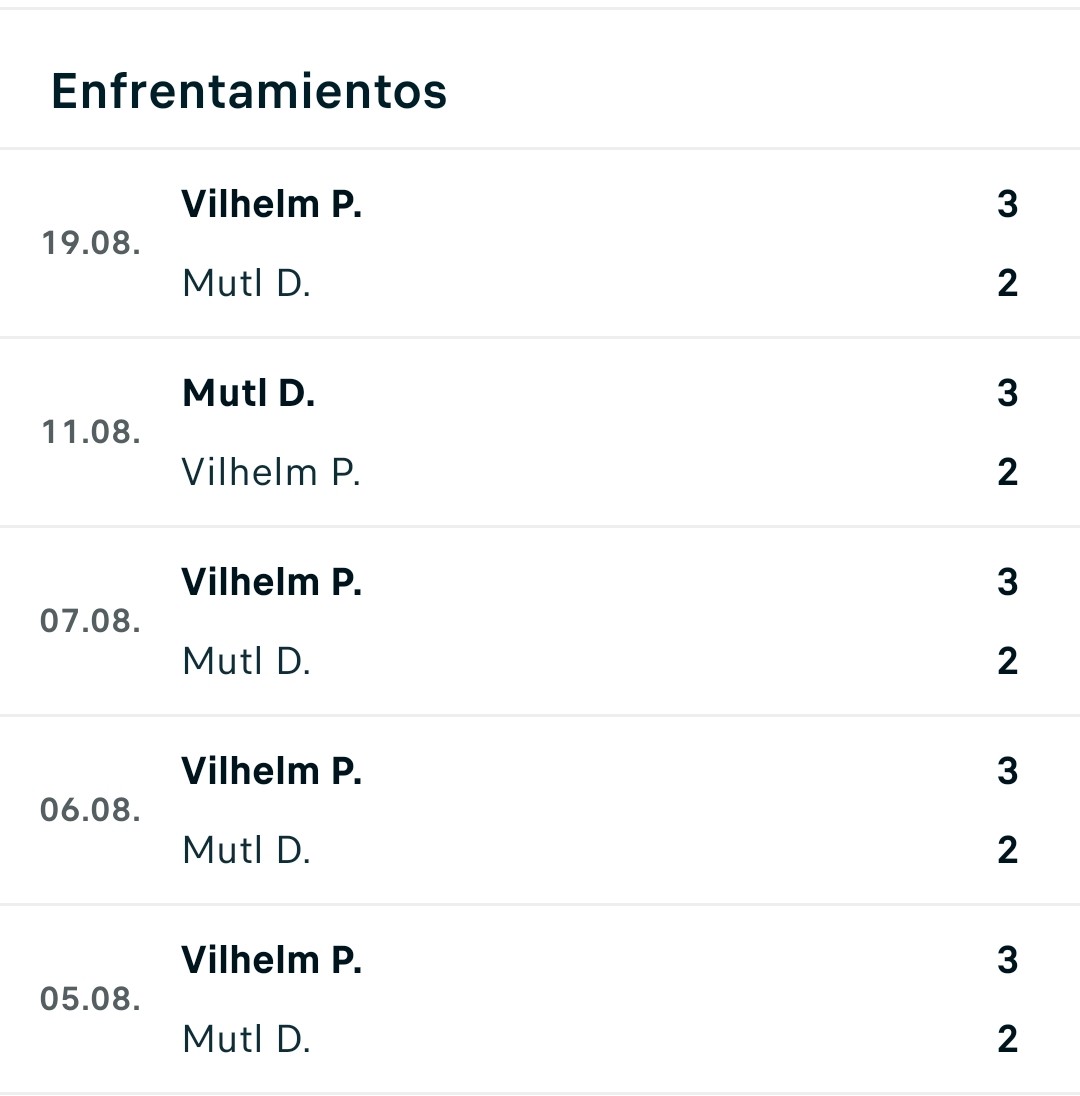The width and height of the screenshot is (1080, 1096).
Task: Select Vilhelm P. in 07.08. match
Action: pyautogui.click(x=271, y=582)
